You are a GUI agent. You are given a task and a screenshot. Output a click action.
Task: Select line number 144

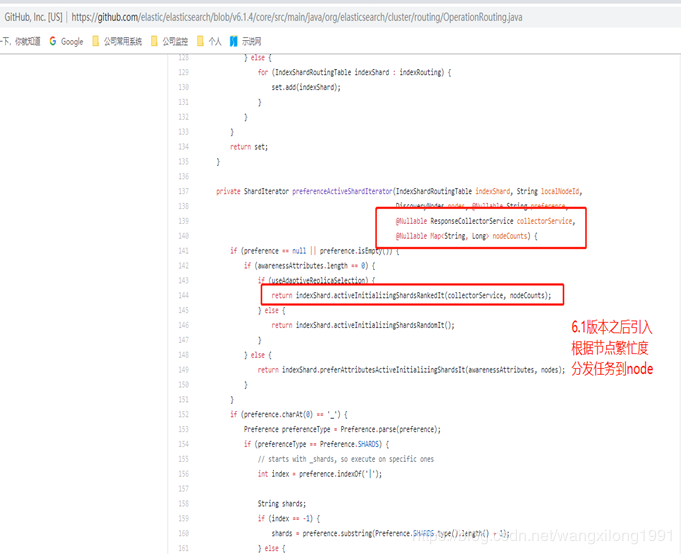click(x=183, y=295)
